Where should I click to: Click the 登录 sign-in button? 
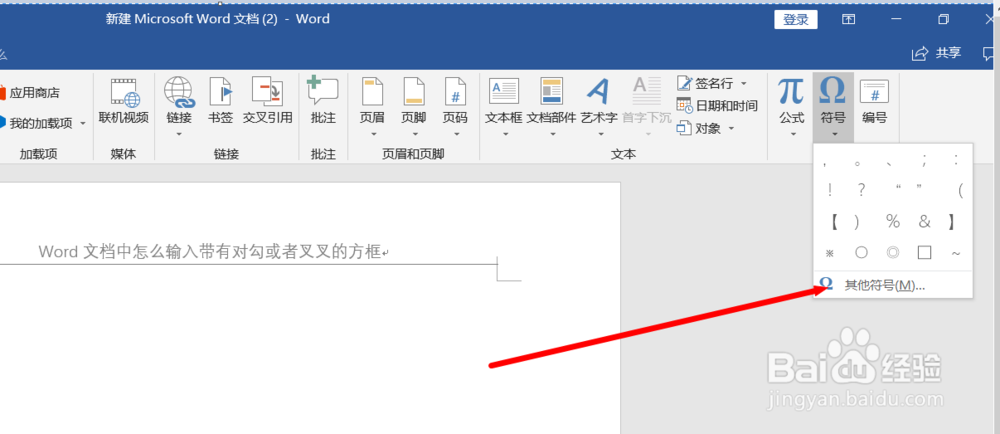(796, 20)
